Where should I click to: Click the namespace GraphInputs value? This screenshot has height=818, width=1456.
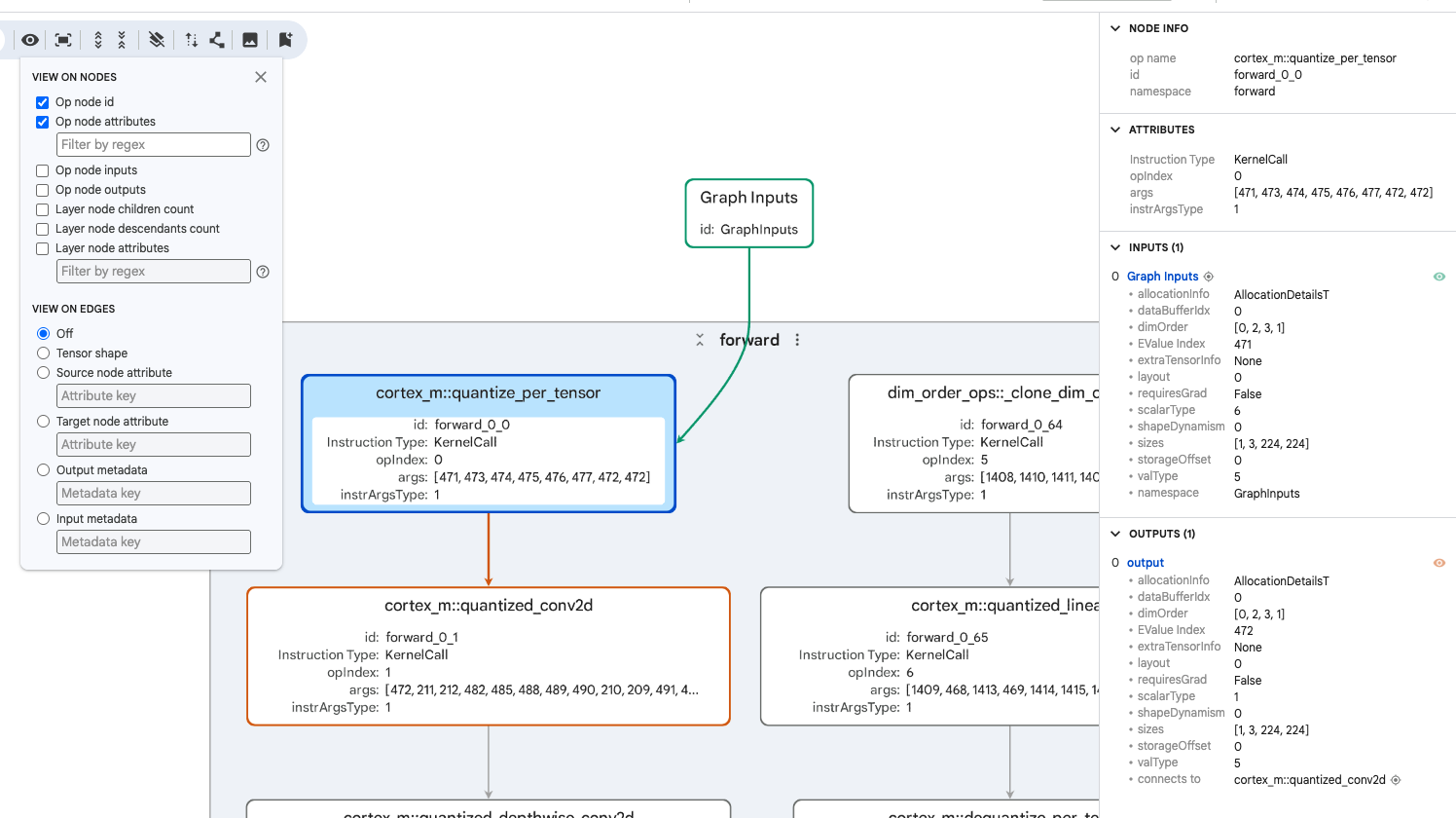point(1267,494)
